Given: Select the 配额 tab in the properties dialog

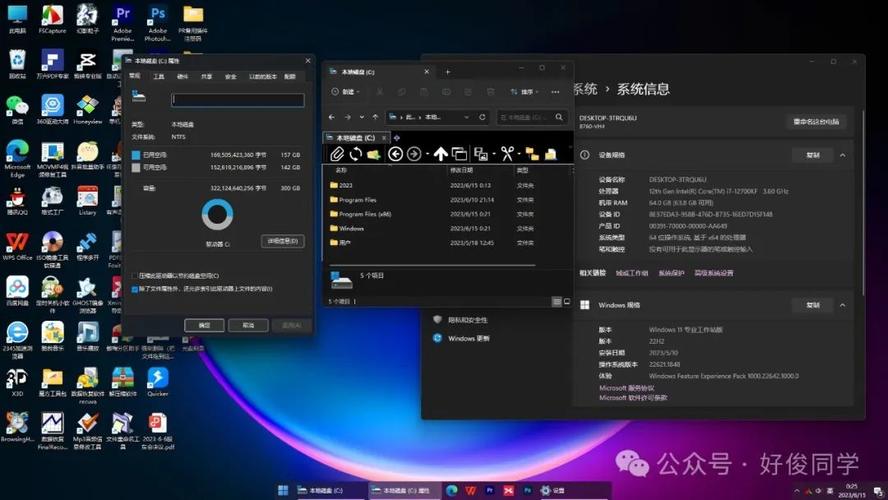Looking at the screenshot, I should pos(290,76).
